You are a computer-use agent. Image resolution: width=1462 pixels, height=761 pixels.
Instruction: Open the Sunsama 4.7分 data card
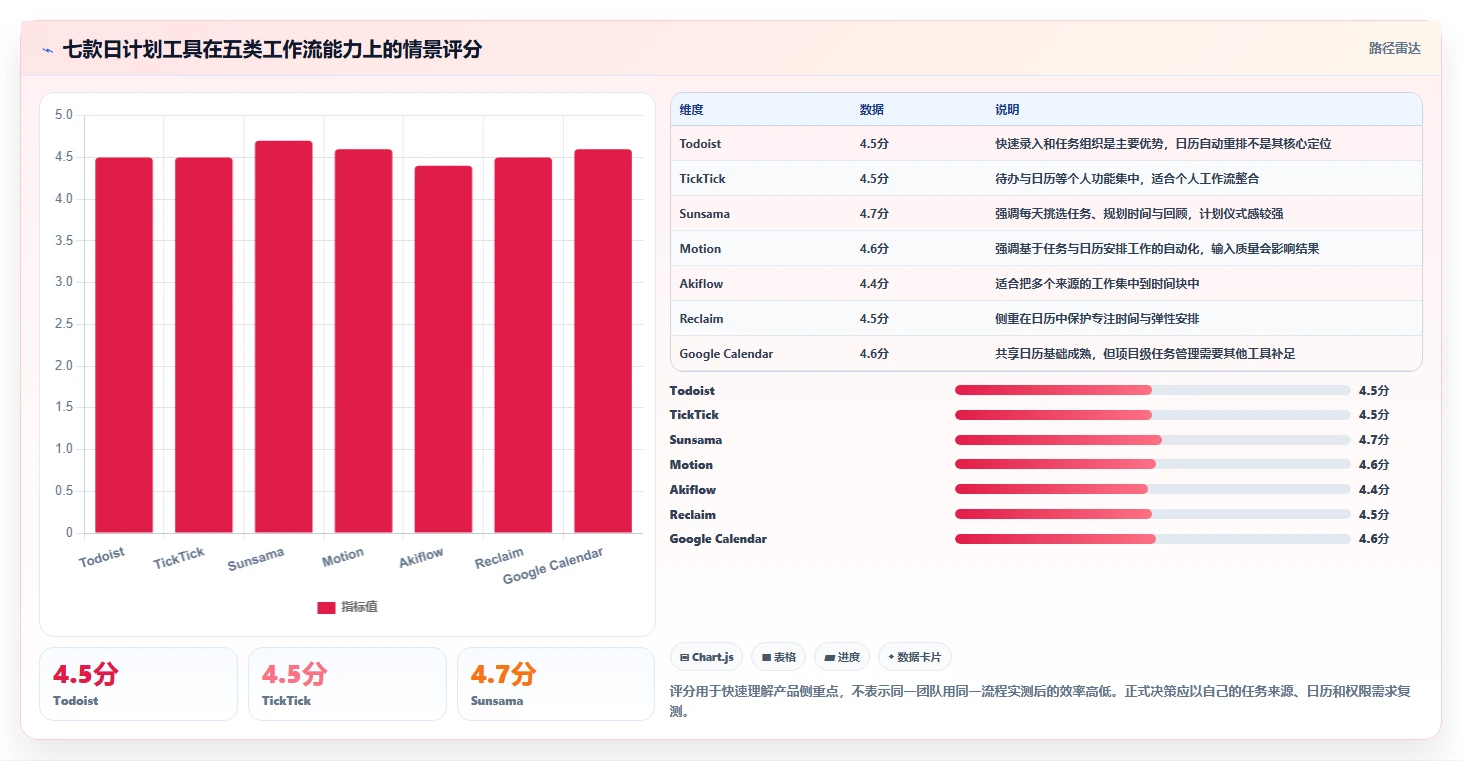(556, 684)
